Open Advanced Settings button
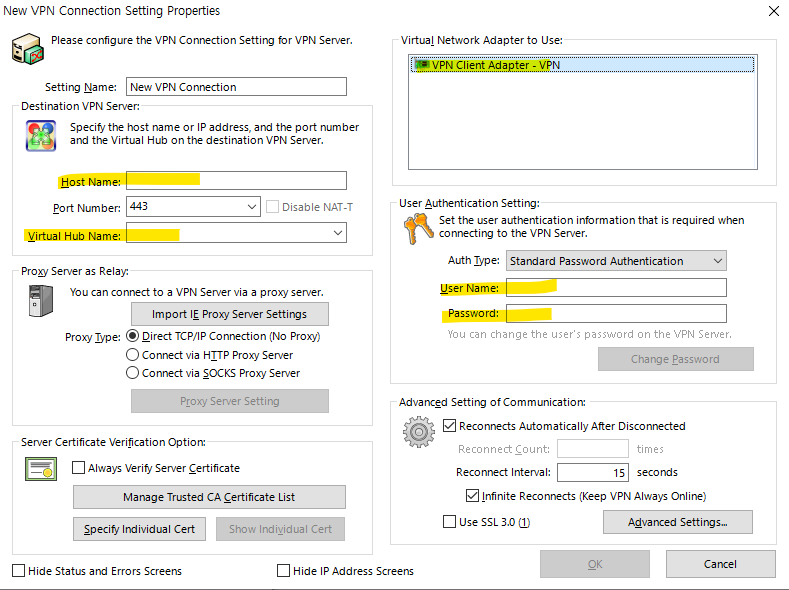 (x=678, y=522)
